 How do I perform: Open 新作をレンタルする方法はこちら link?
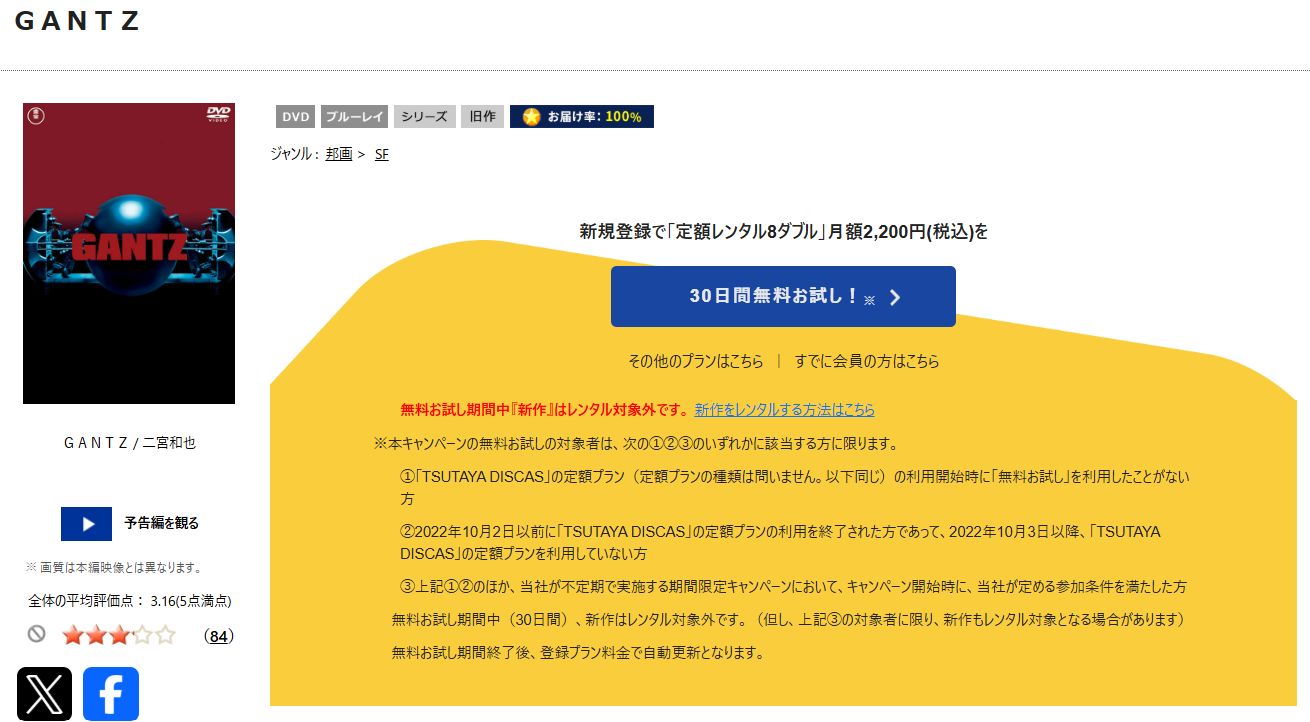click(785, 410)
